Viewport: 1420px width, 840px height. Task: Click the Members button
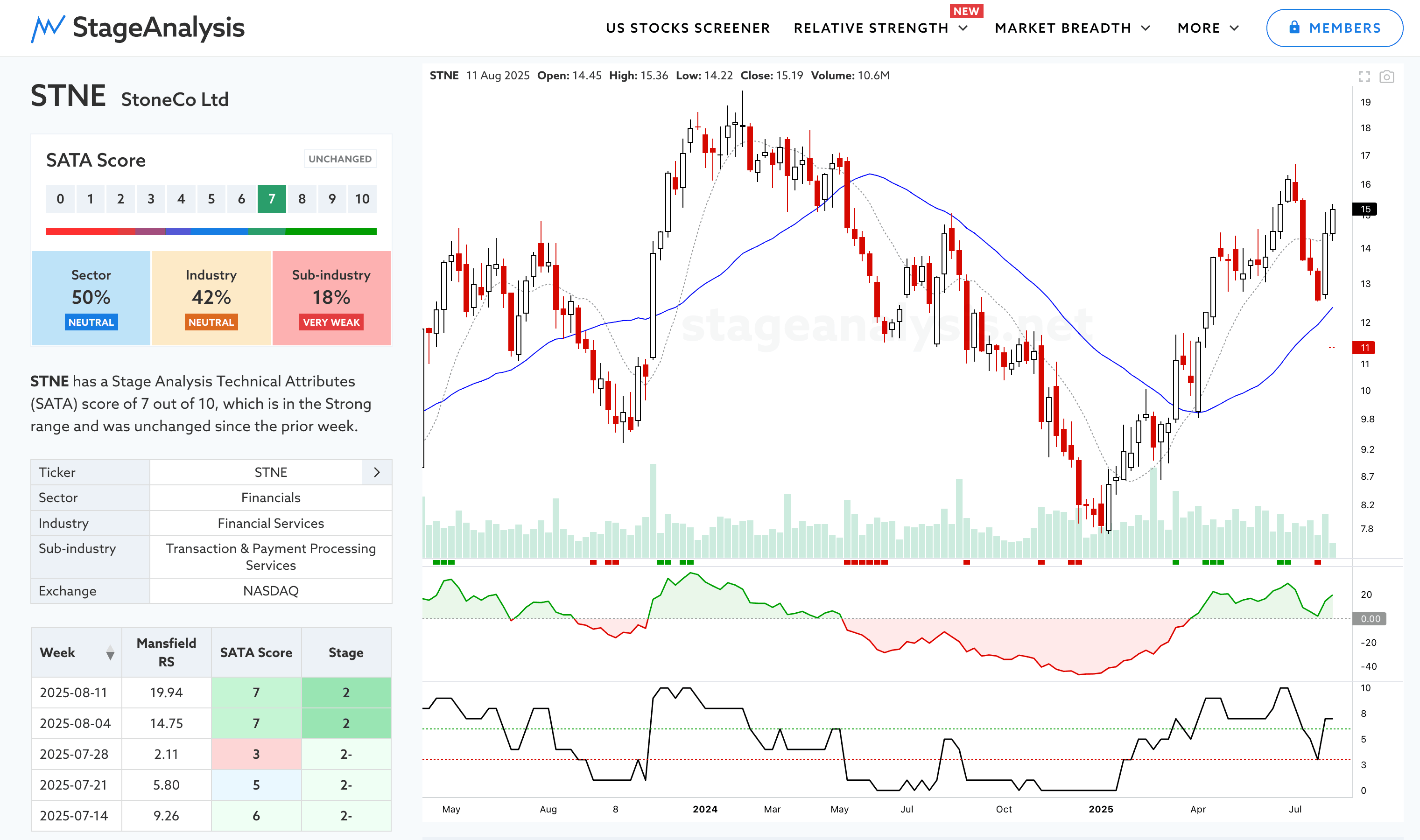click(x=1335, y=28)
